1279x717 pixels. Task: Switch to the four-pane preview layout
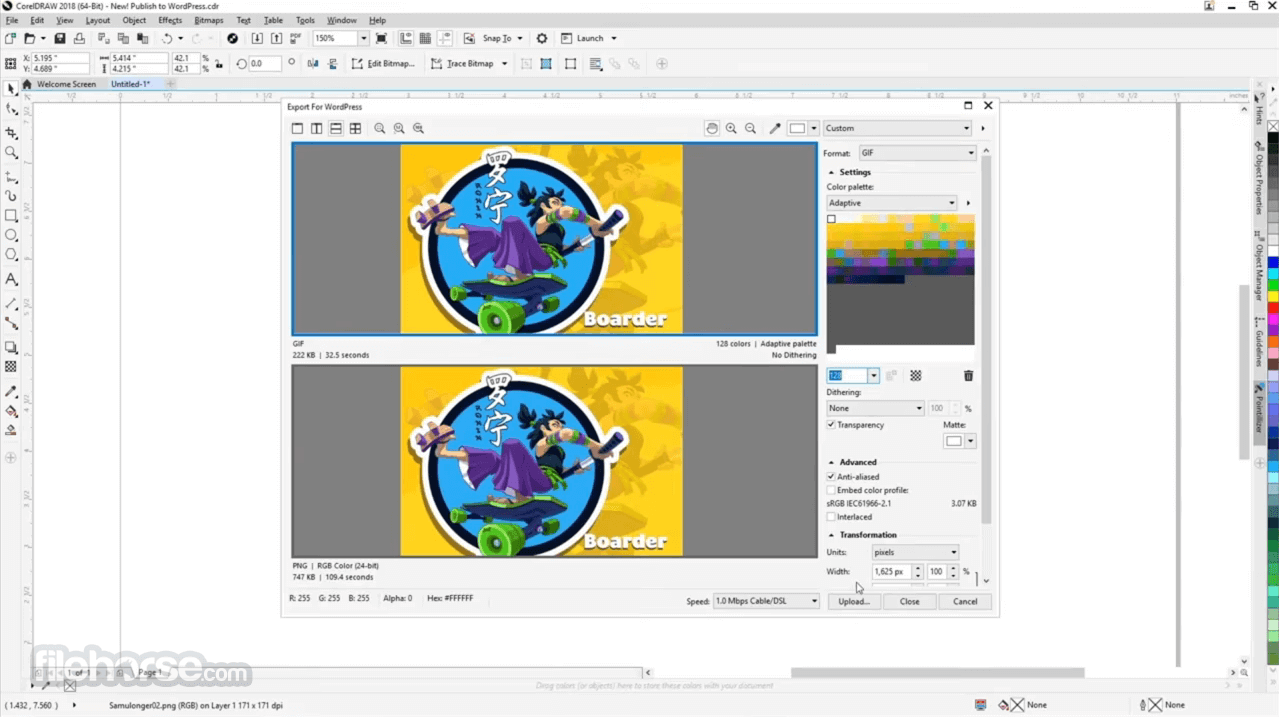coord(355,128)
